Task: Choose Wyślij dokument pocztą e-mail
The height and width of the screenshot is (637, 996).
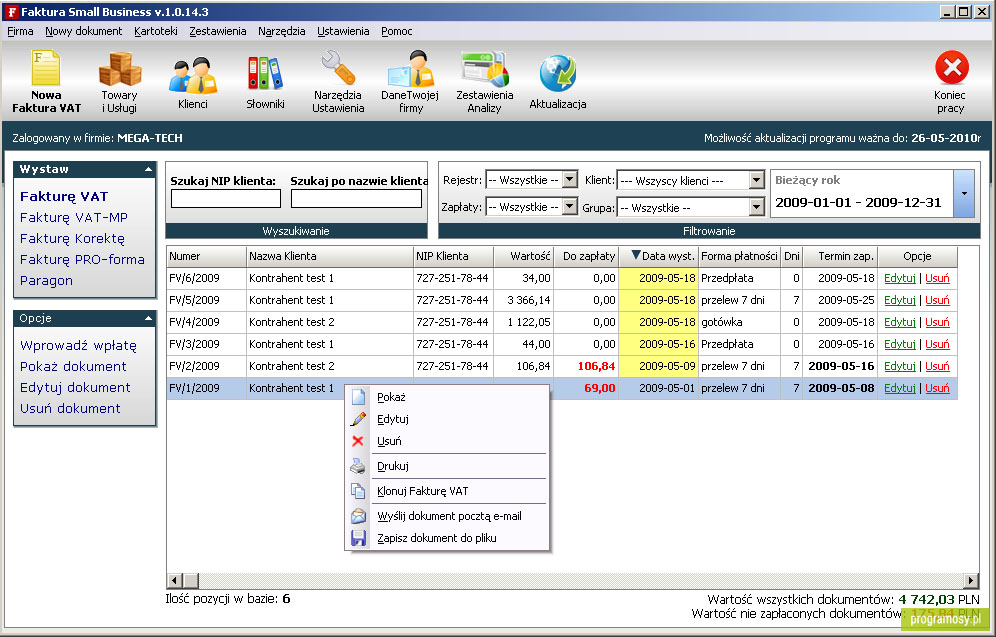Action: coord(447,516)
